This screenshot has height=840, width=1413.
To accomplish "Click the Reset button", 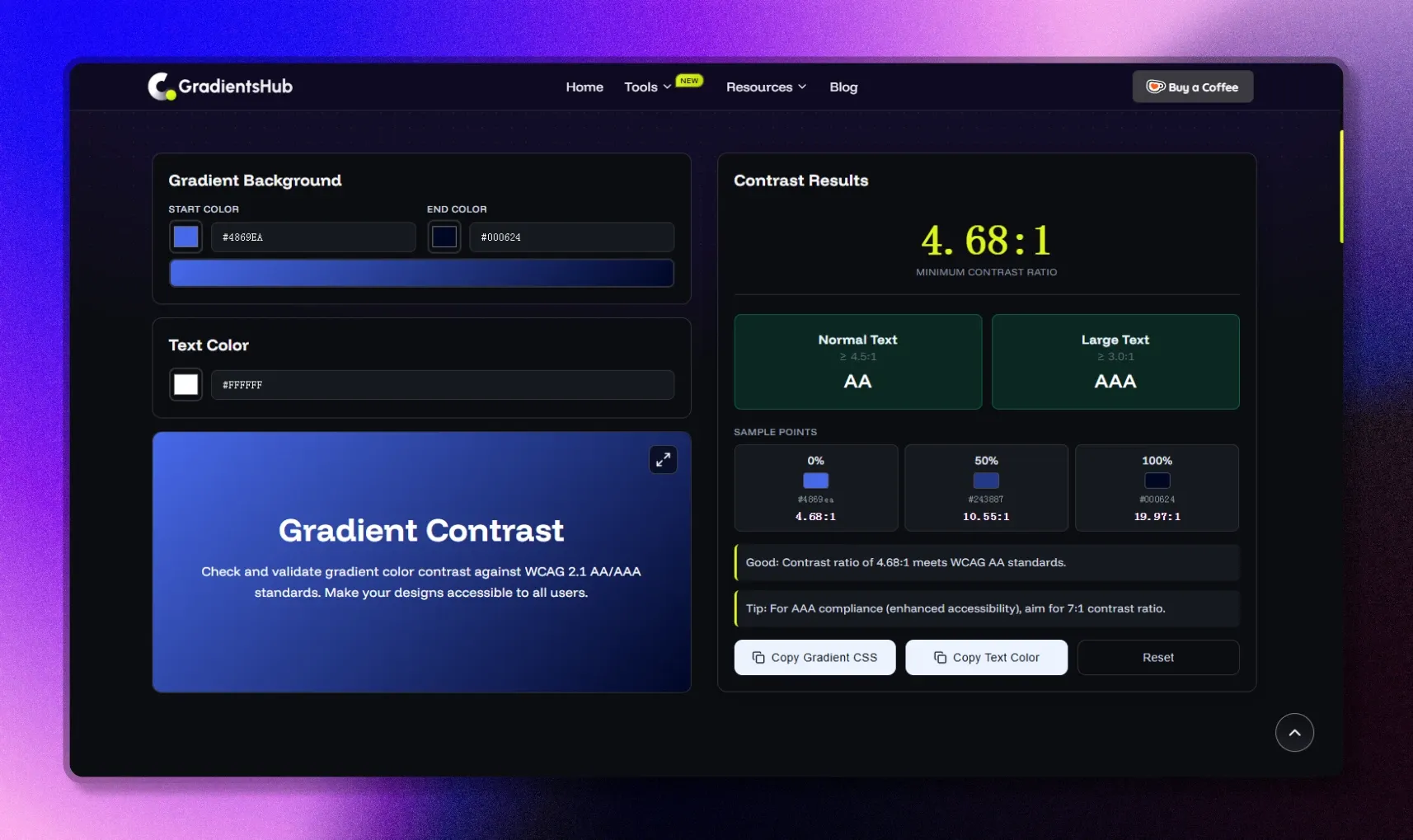I will tap(1157, 658).
